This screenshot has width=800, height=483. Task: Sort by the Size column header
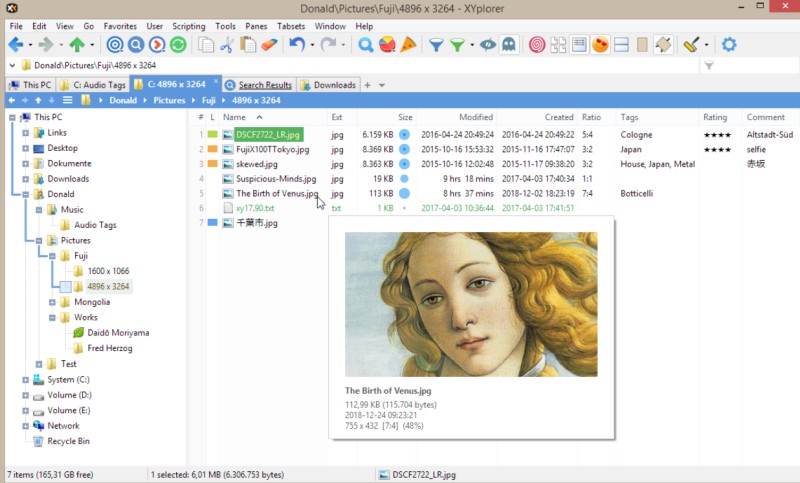(x=405, y=117)
